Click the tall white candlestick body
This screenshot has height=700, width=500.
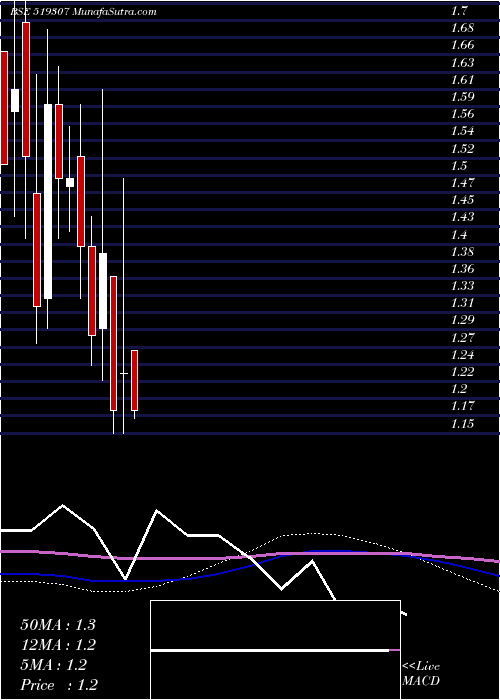[x=48, y=201]
